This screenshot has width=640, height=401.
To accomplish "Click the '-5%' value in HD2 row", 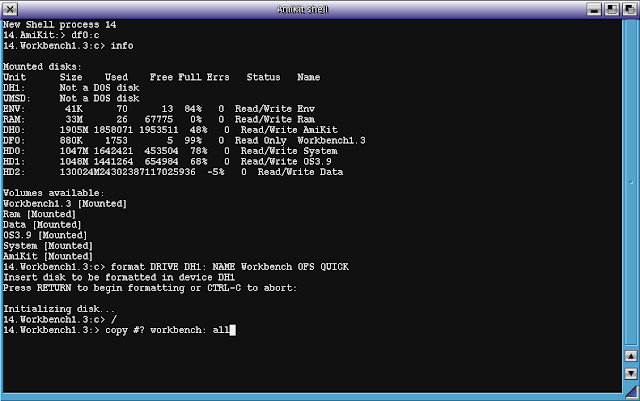I will pos(216,172).
